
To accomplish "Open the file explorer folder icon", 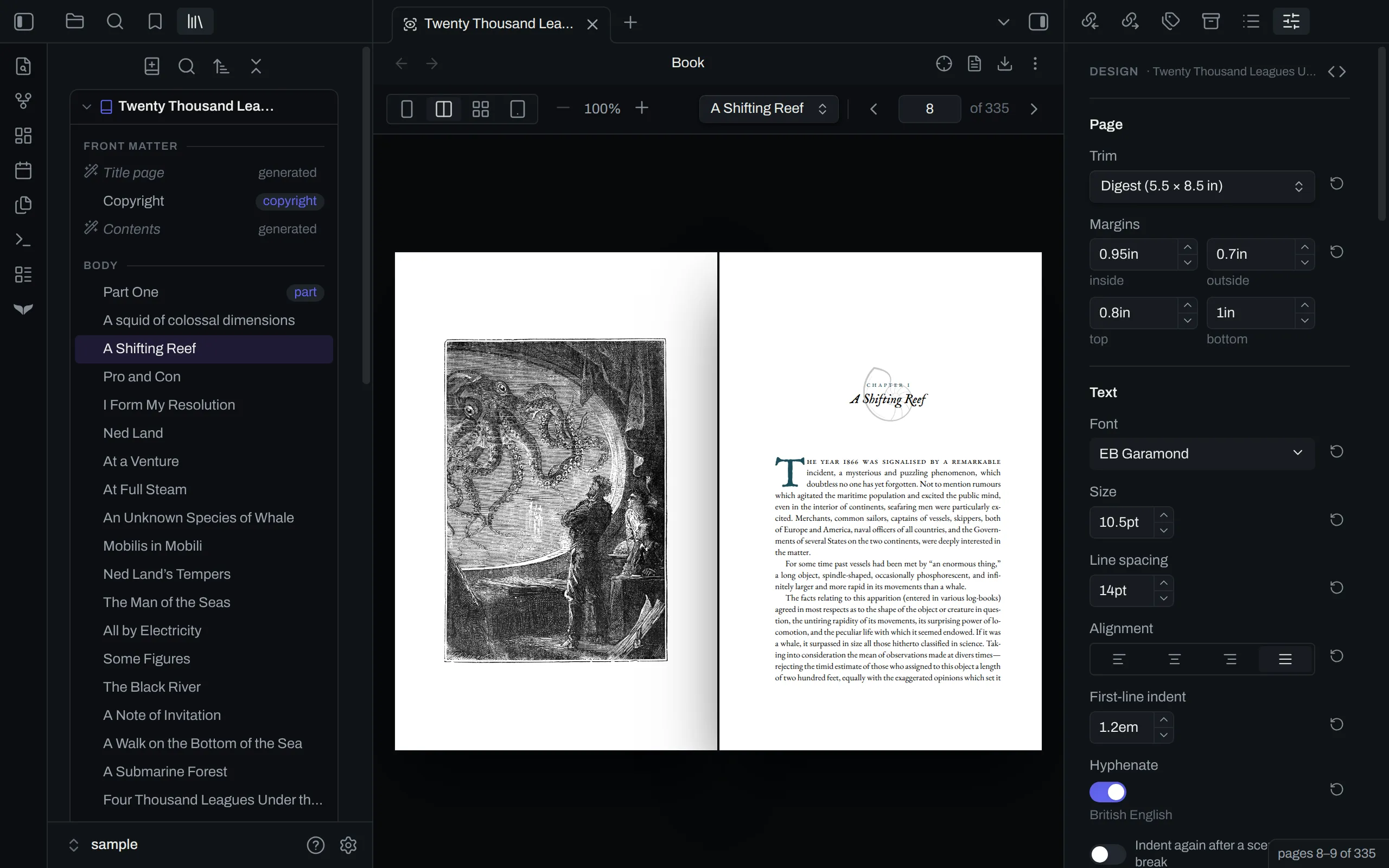I will tap(75, 22).
